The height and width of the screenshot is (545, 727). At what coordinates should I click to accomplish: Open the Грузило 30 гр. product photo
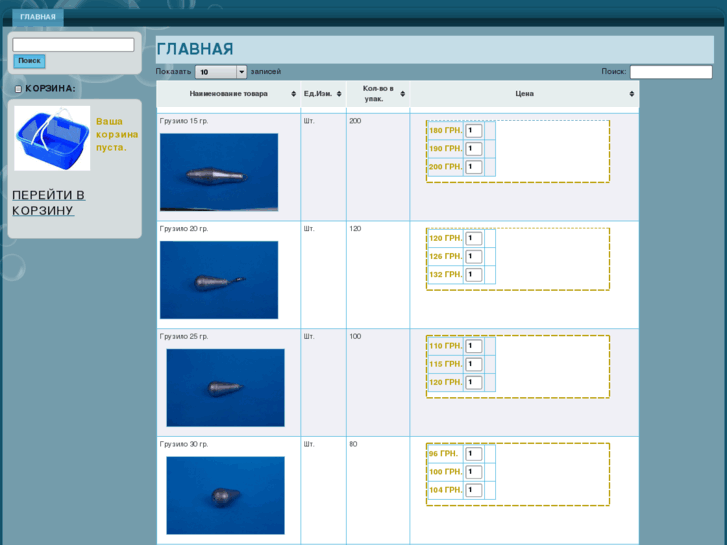pos(225,495)
